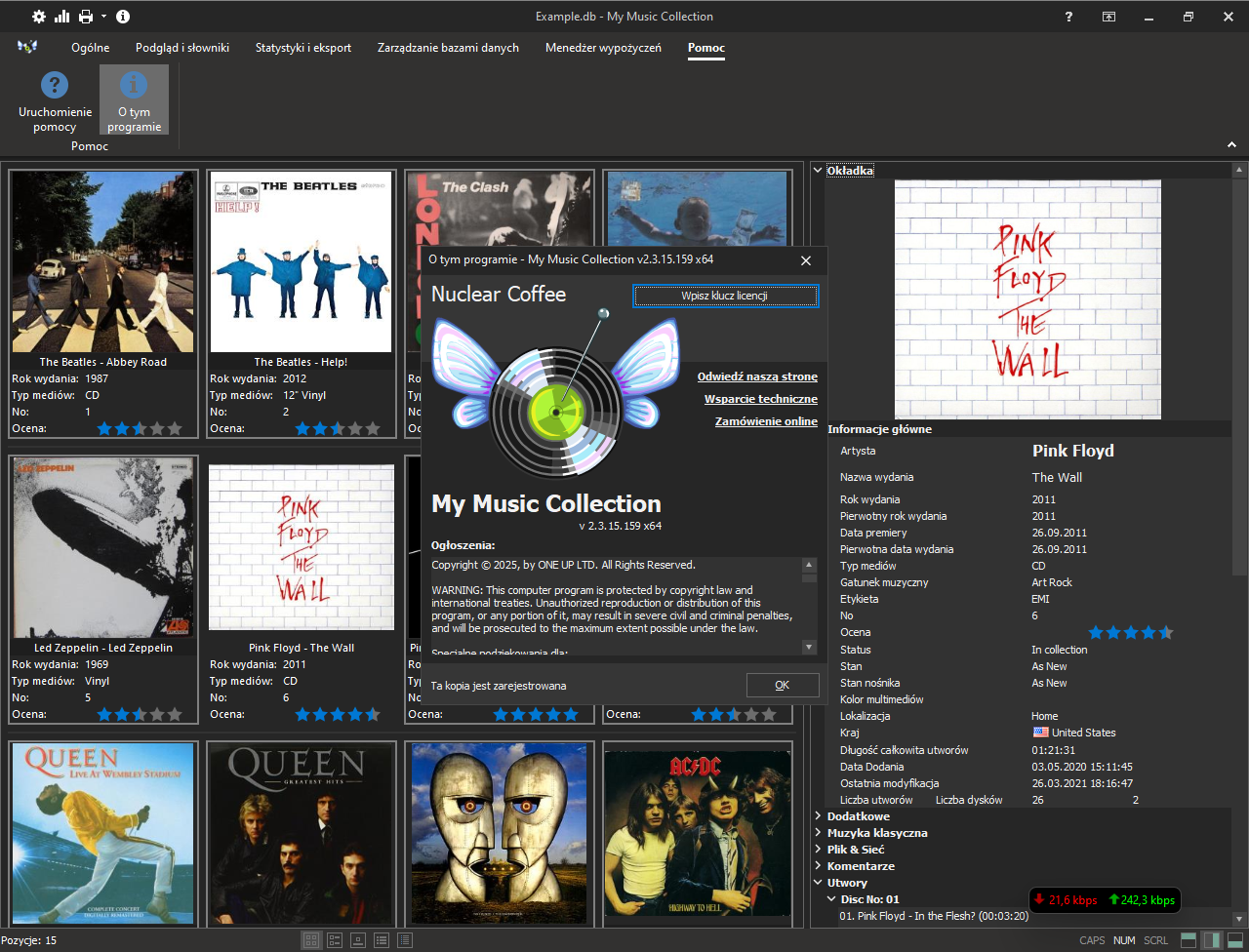Set layout with details panel at bottom
This screenshot has width=1249, height=952.
[x=1235, y=940]
